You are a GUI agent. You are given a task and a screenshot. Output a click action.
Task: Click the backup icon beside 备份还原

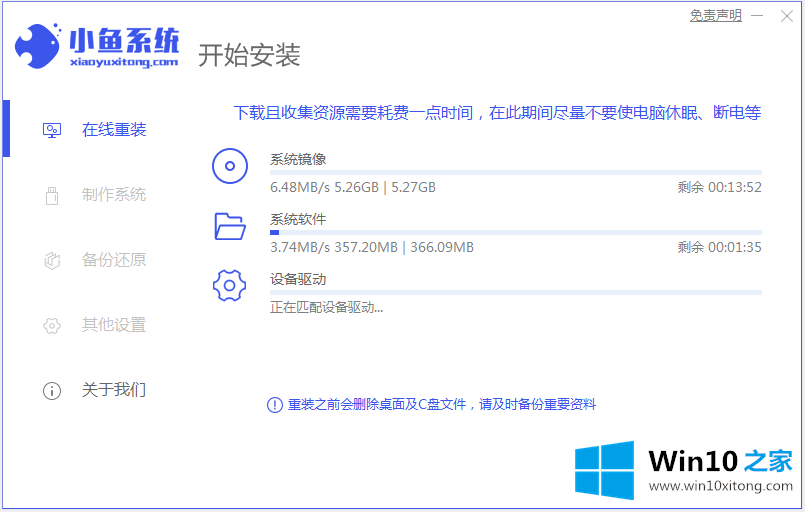point(52,260)
